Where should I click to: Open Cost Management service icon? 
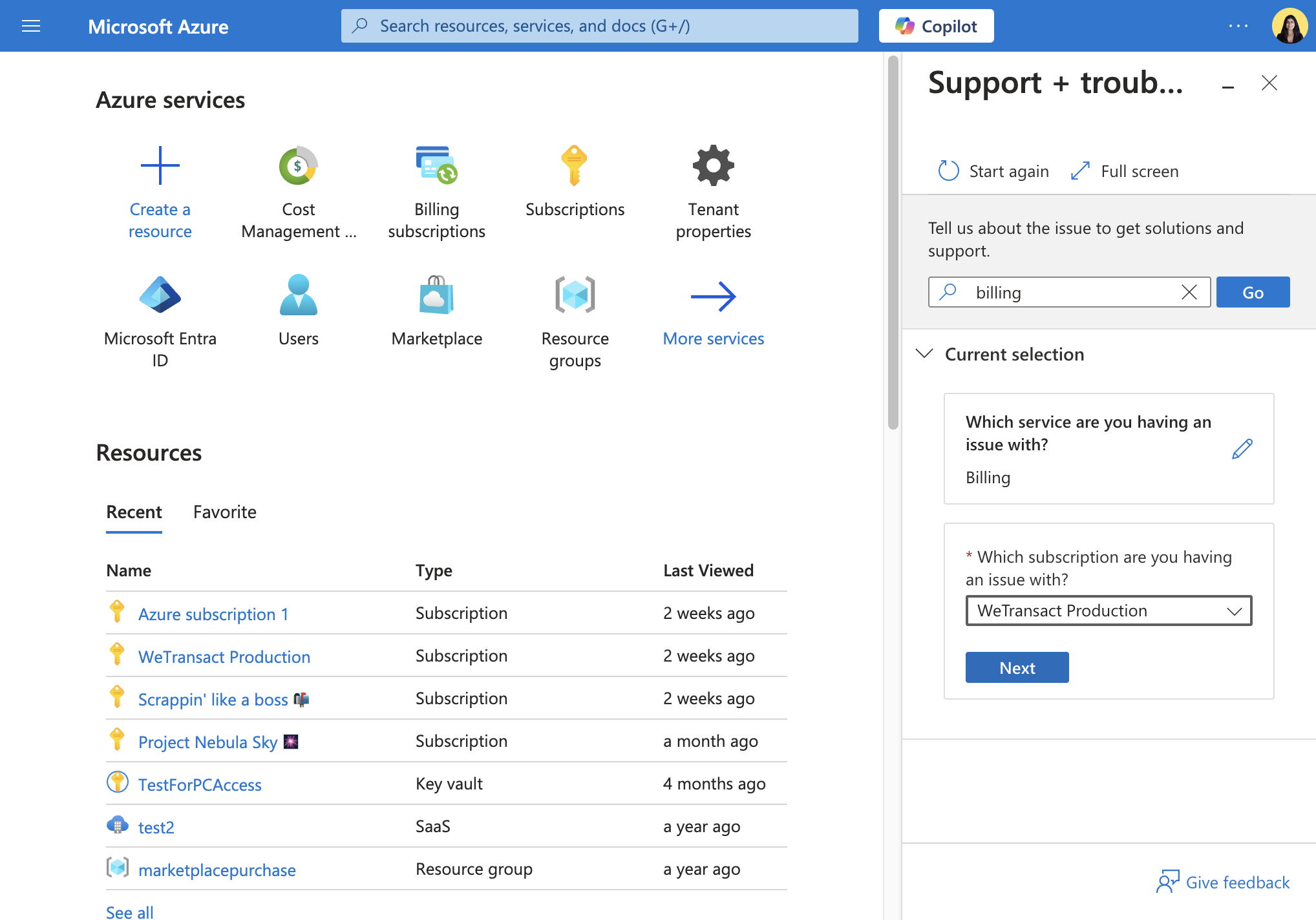point(298,165)
